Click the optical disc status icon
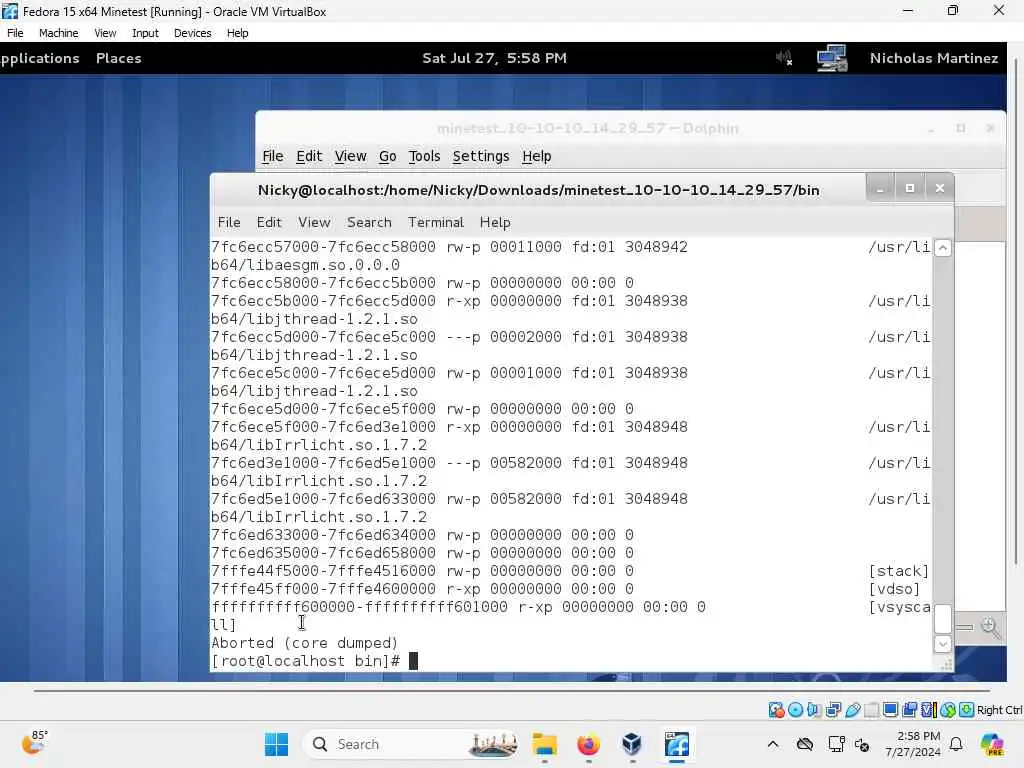 (795, 710)
